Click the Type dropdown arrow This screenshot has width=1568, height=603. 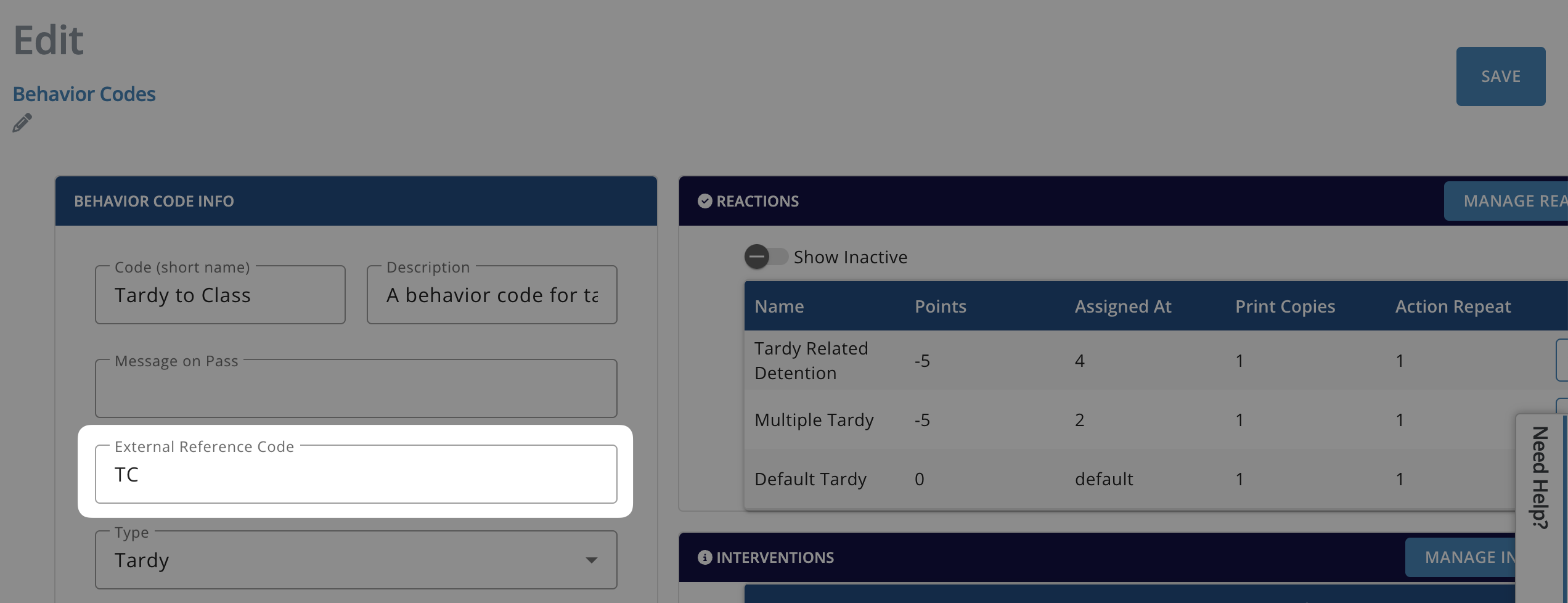[x=591, y=560]
